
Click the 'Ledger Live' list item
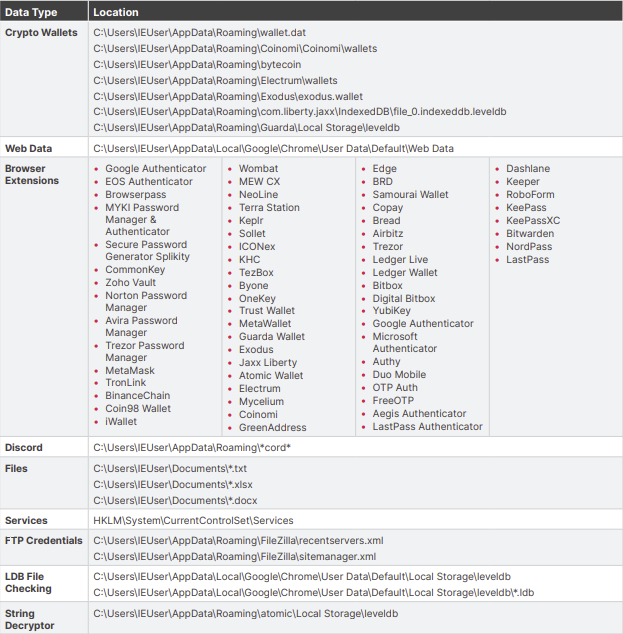click(400, 260)
